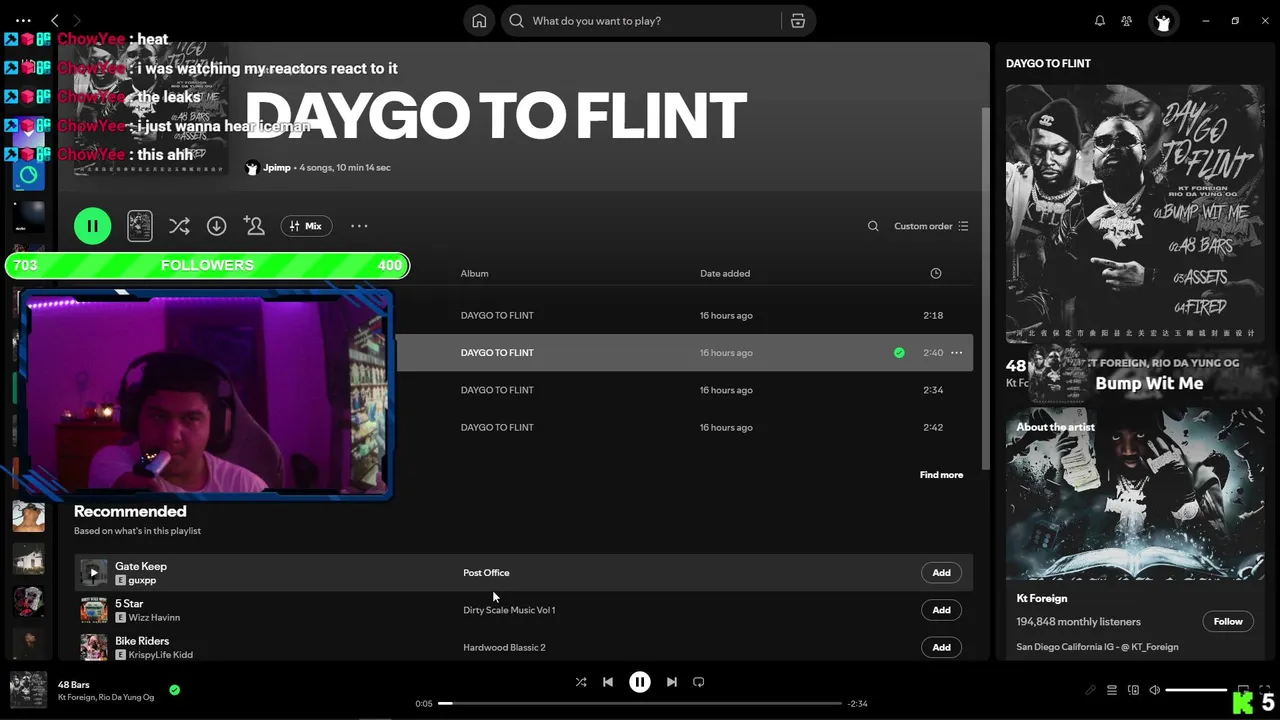Sort by the Date added column header

(725, 273)
